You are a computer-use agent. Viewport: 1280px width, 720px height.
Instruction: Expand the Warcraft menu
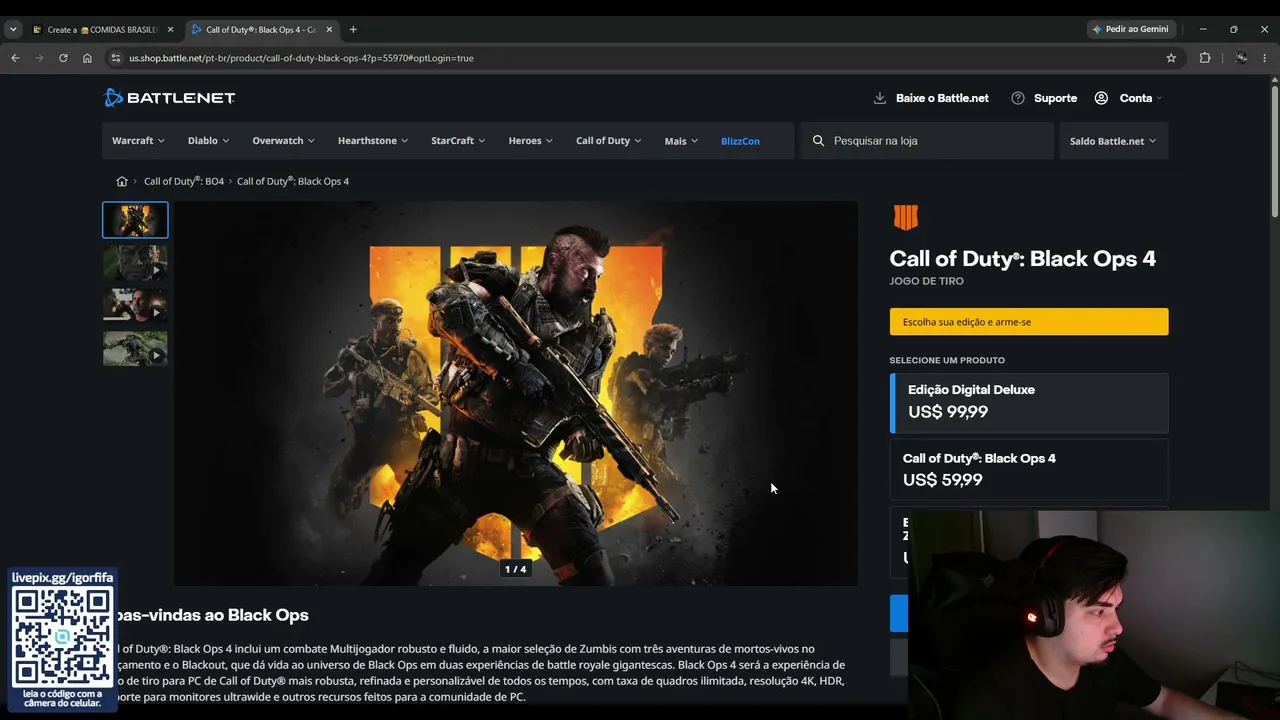click(138, 141)
